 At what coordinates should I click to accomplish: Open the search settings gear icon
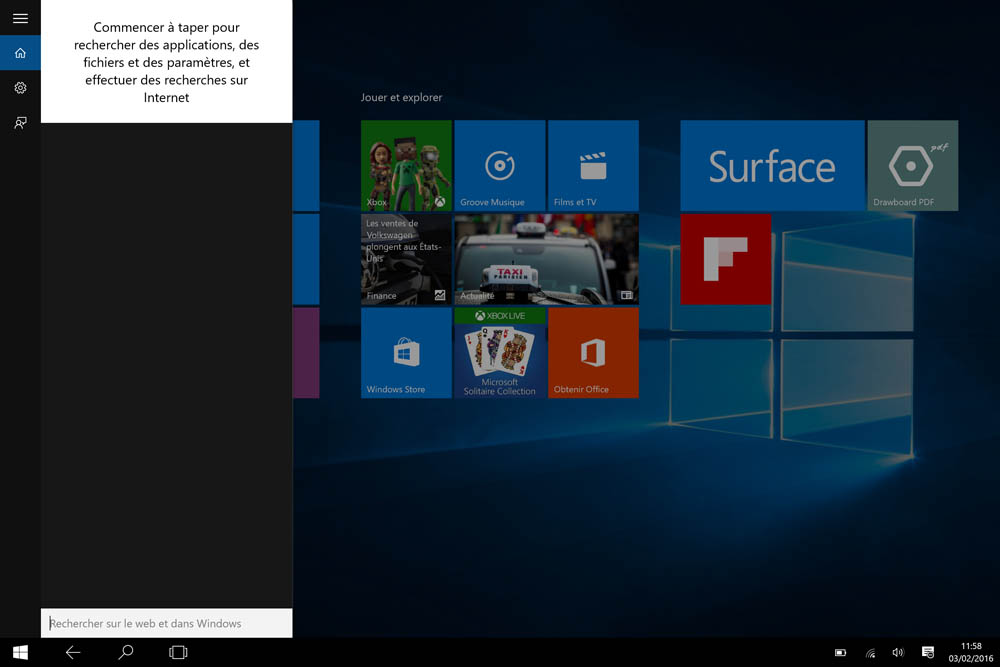[x=20, y=88]
